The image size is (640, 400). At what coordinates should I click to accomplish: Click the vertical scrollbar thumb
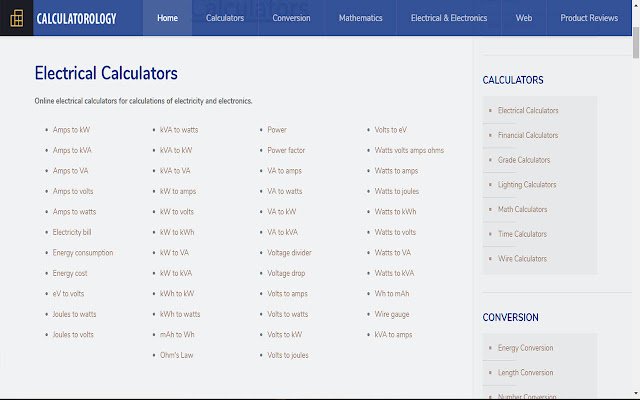pos(636,43)
